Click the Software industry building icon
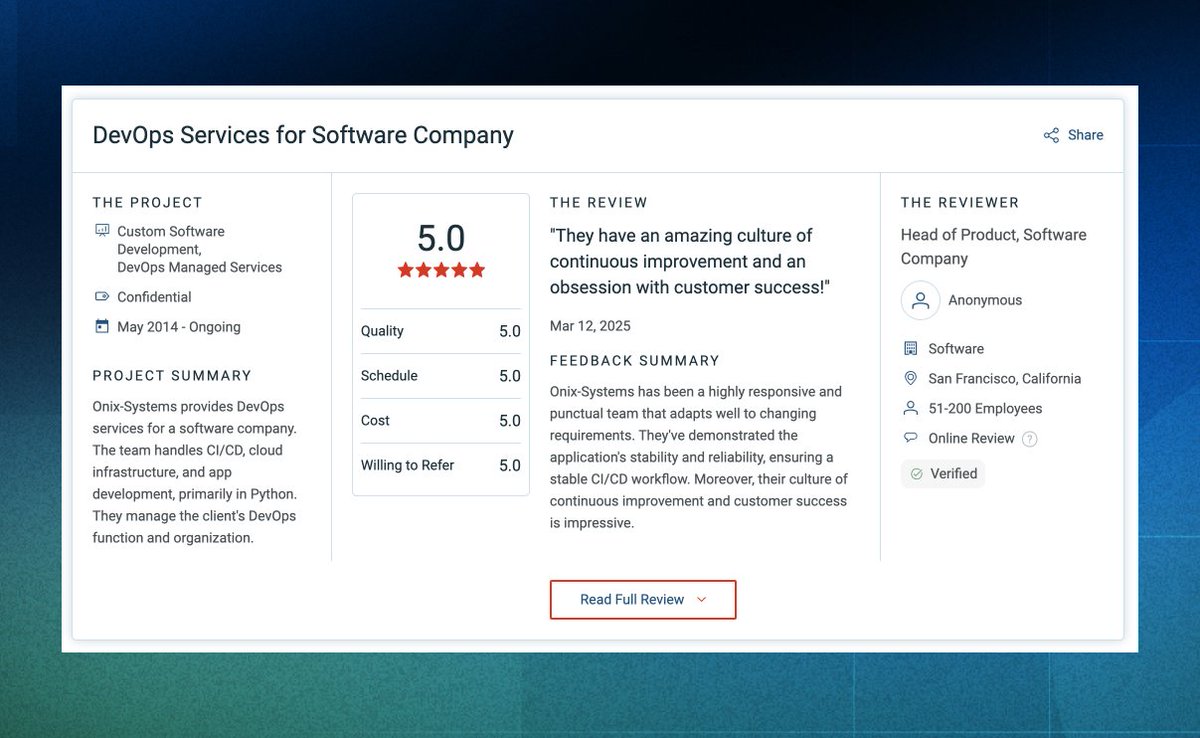This screenshot has width=1200, height=738. tap(910, 349)
